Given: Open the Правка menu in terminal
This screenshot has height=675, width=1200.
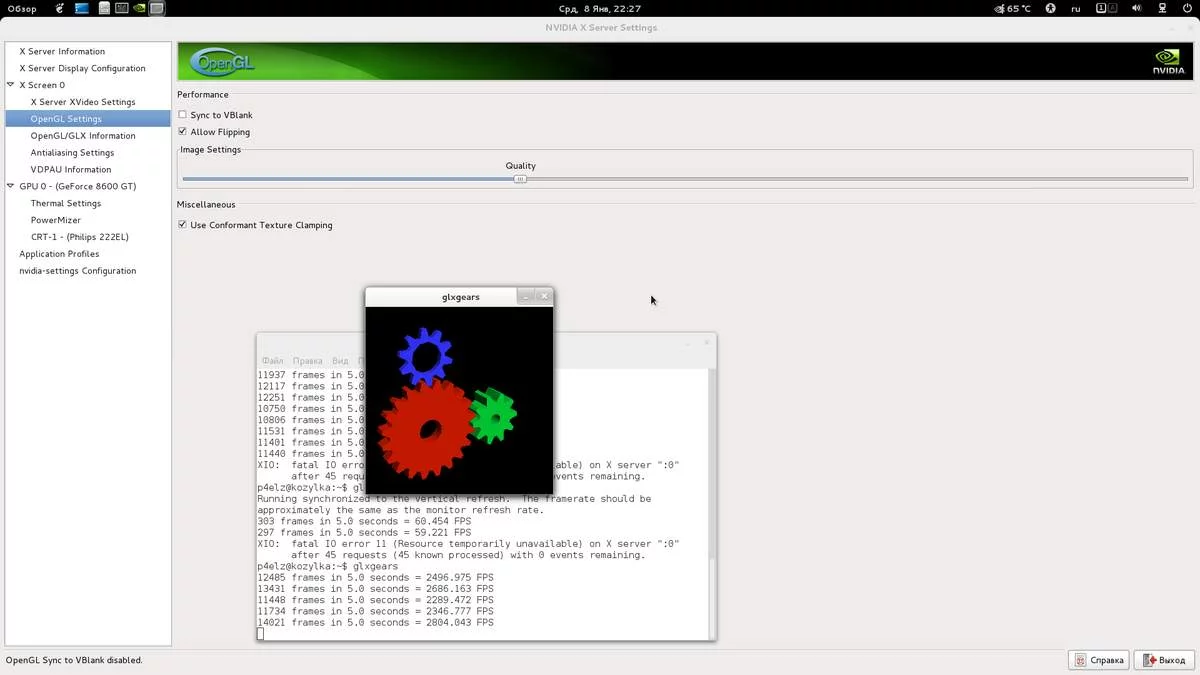Looking at the screenshot, I should [308, 361].
